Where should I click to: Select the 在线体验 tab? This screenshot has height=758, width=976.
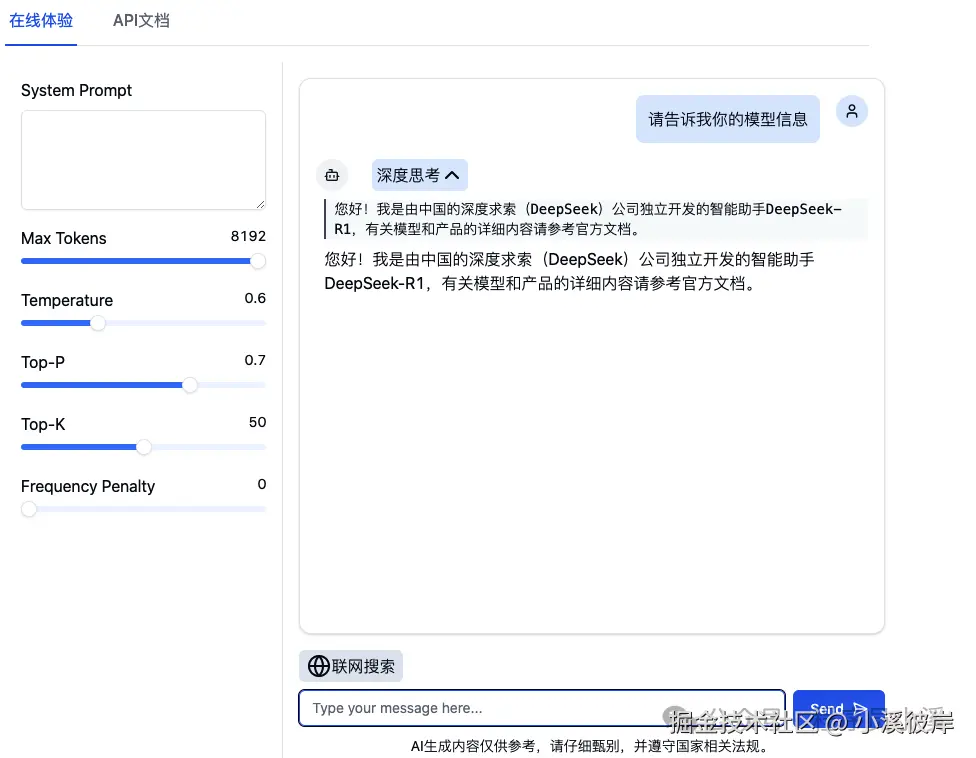pos(41,18)
